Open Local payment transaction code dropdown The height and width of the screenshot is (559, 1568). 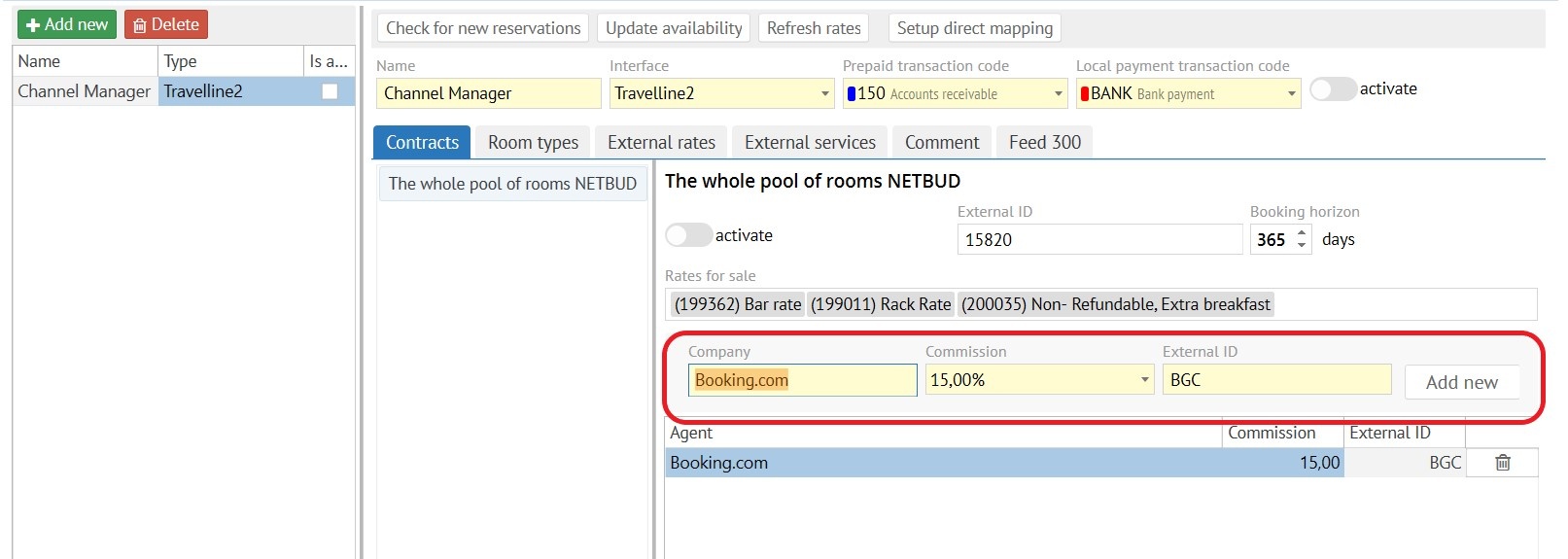(1292, 94)
